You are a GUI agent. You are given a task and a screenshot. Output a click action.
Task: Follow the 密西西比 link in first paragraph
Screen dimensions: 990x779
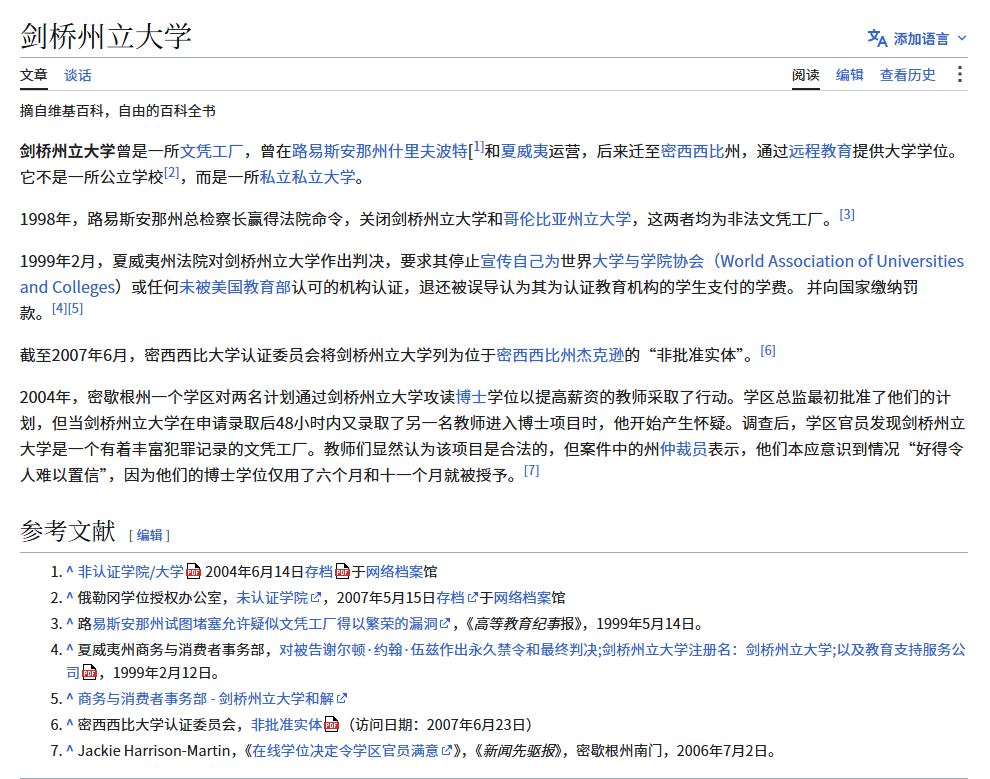tap(692, 152)
